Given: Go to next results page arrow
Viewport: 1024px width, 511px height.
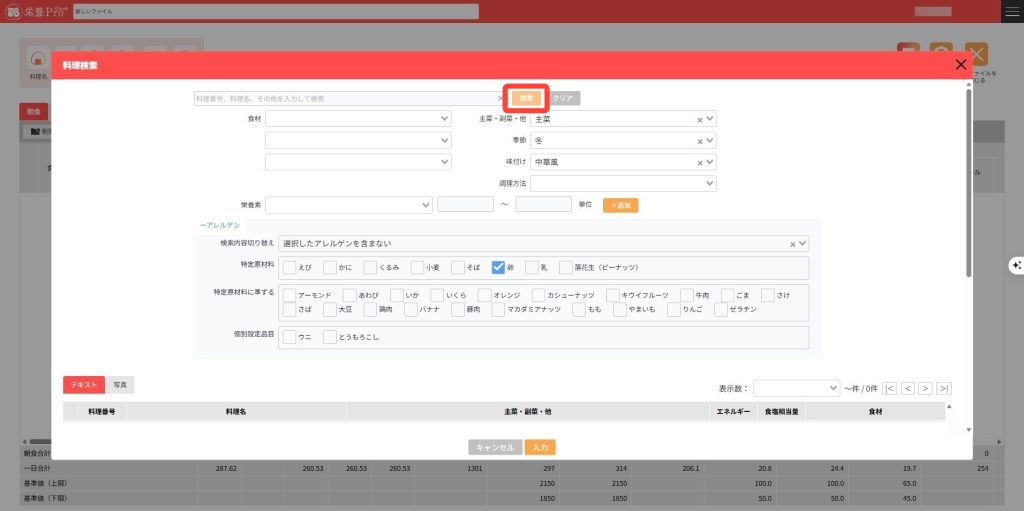Looking at the screenshot, I should tap(925, 388).
